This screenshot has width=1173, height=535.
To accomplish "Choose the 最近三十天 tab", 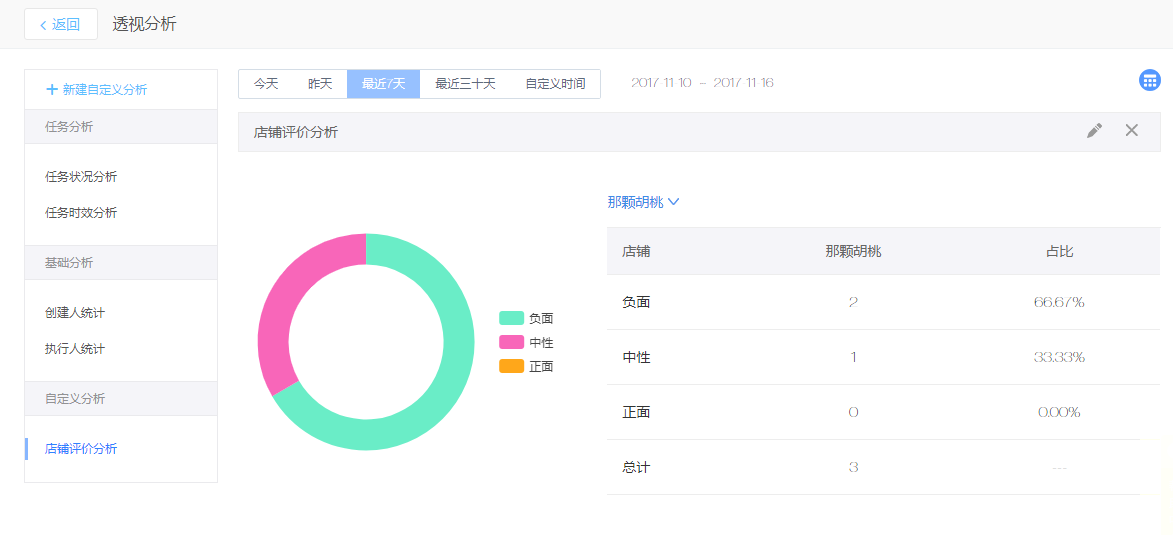I will point(465,84).
